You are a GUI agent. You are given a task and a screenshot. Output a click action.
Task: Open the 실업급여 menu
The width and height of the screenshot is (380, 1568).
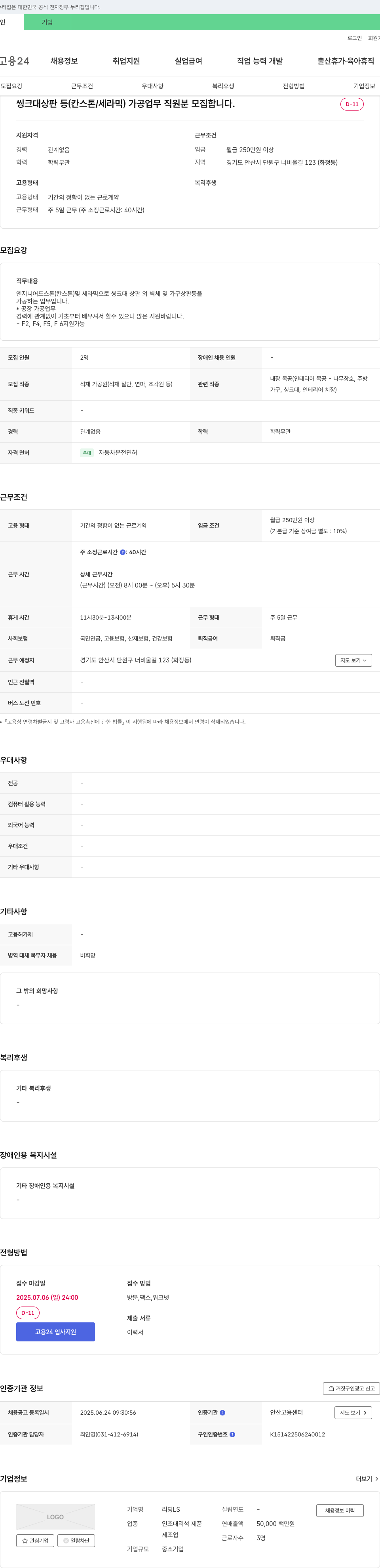pyautogui.click(x=188, y=61)
